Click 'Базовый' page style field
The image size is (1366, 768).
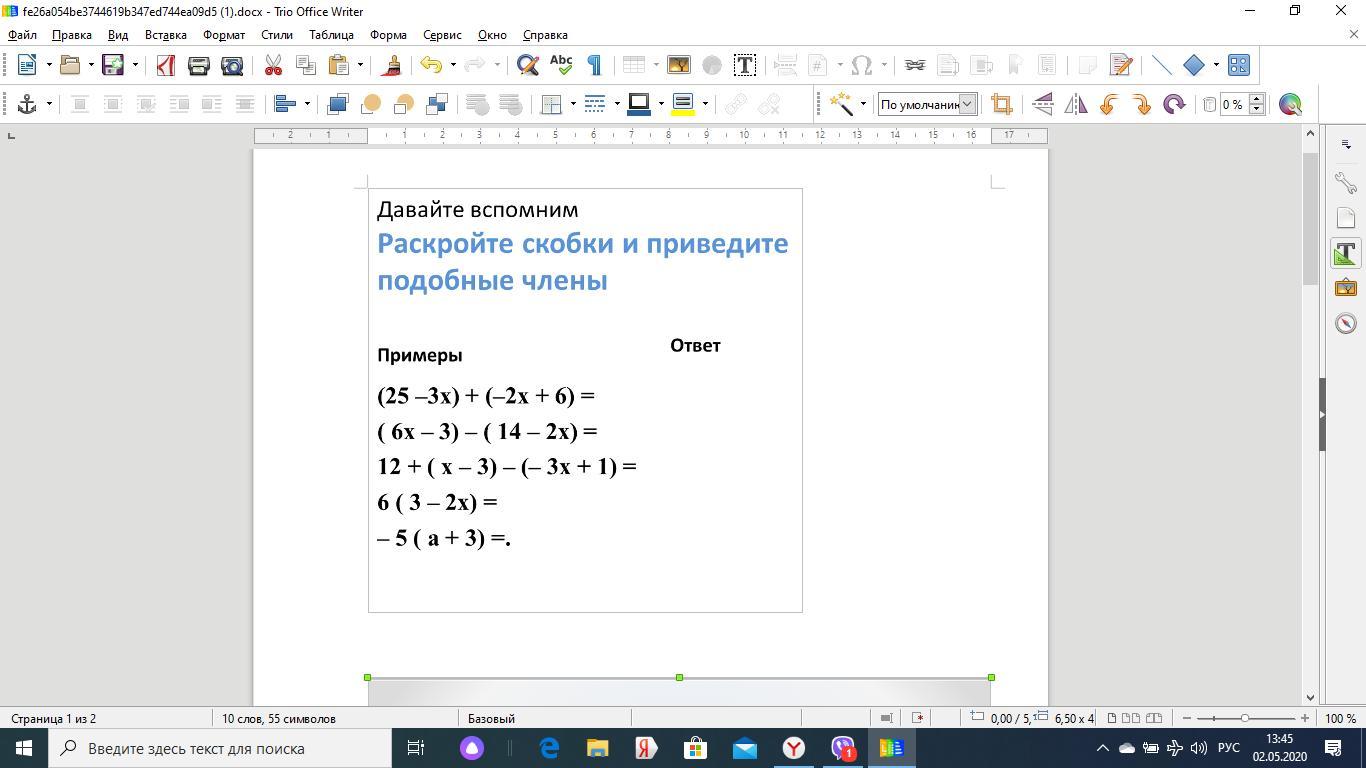pos(491,718)
